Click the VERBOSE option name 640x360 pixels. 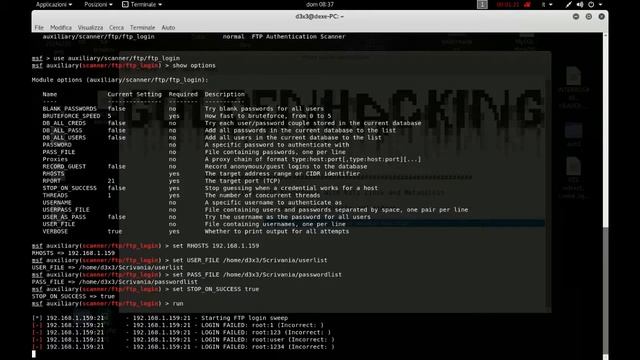coord(55,231)
